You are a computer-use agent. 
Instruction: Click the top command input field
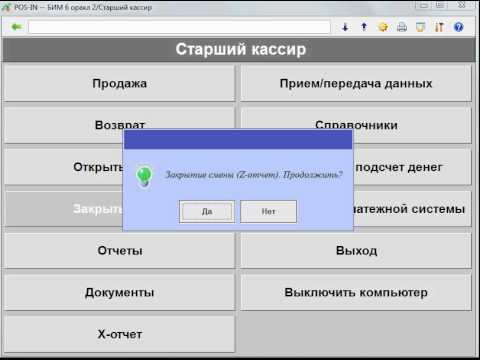point(179,27)
